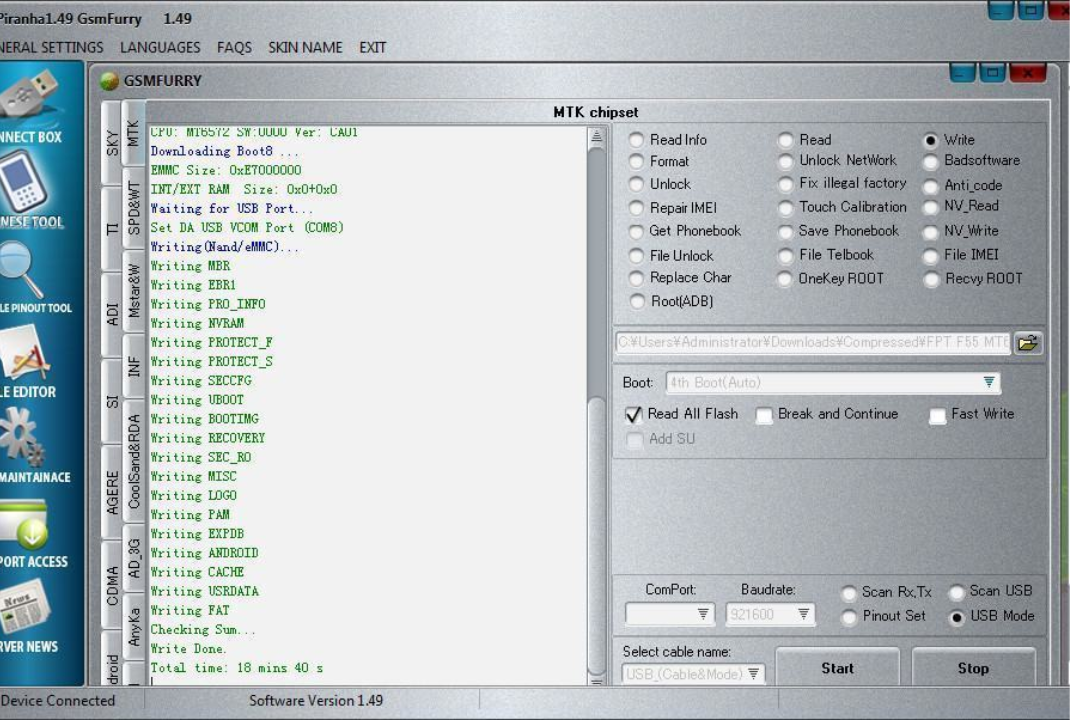Switch to the CDMA vertical tab
Viewport: 1080px width, 720px height.
tap(112, 586)
